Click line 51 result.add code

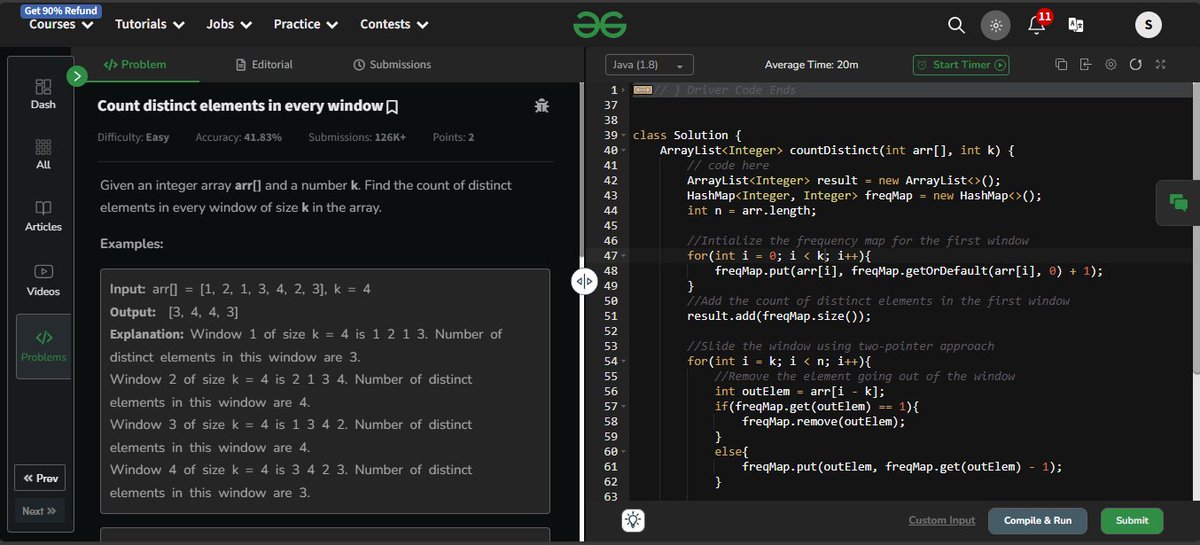778,316
